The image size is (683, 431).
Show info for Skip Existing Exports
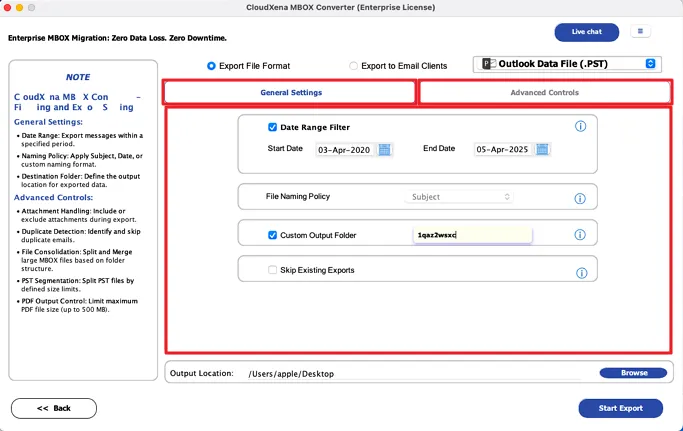582,273
